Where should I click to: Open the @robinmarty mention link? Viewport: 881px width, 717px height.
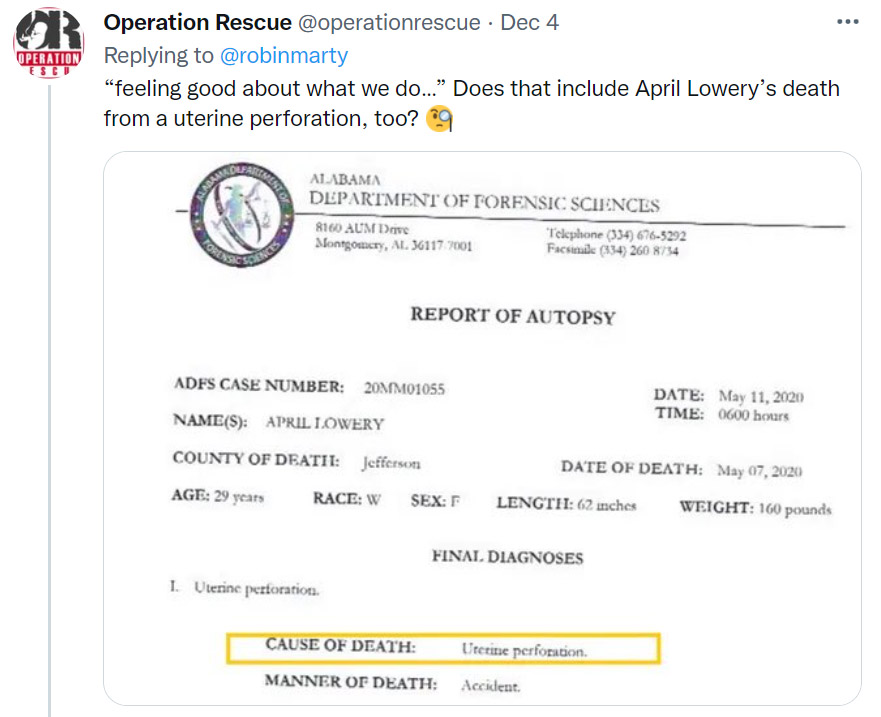click(x=284, y=55)
